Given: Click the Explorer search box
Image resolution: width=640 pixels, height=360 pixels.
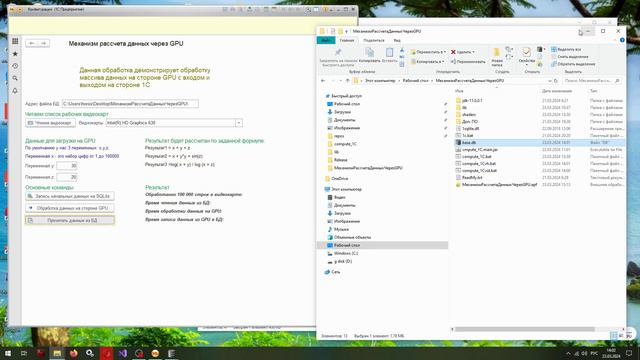Looking at the screenshot, I should pos(592,81).
